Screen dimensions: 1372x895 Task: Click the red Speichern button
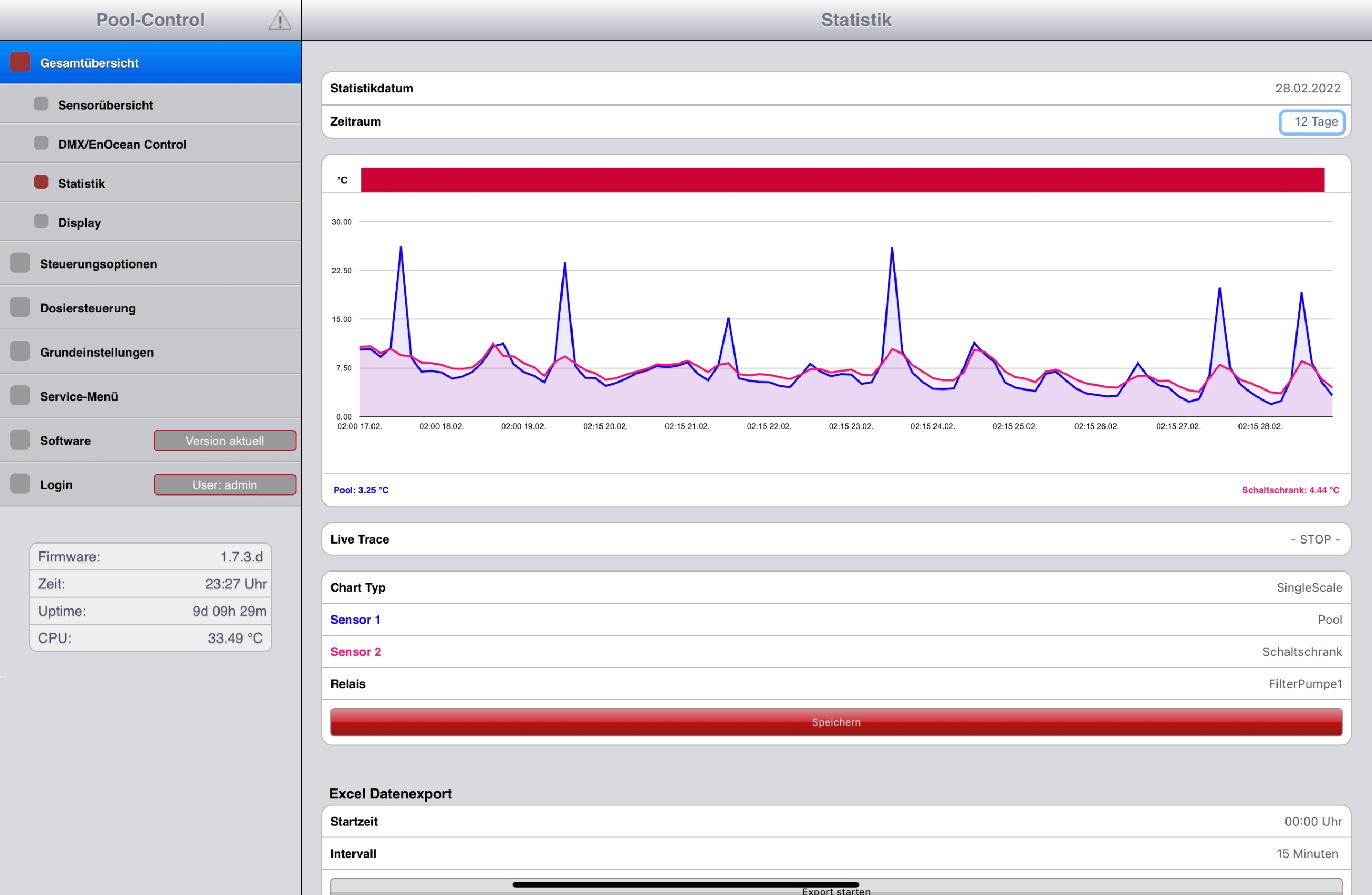click(x=836, y=722)
